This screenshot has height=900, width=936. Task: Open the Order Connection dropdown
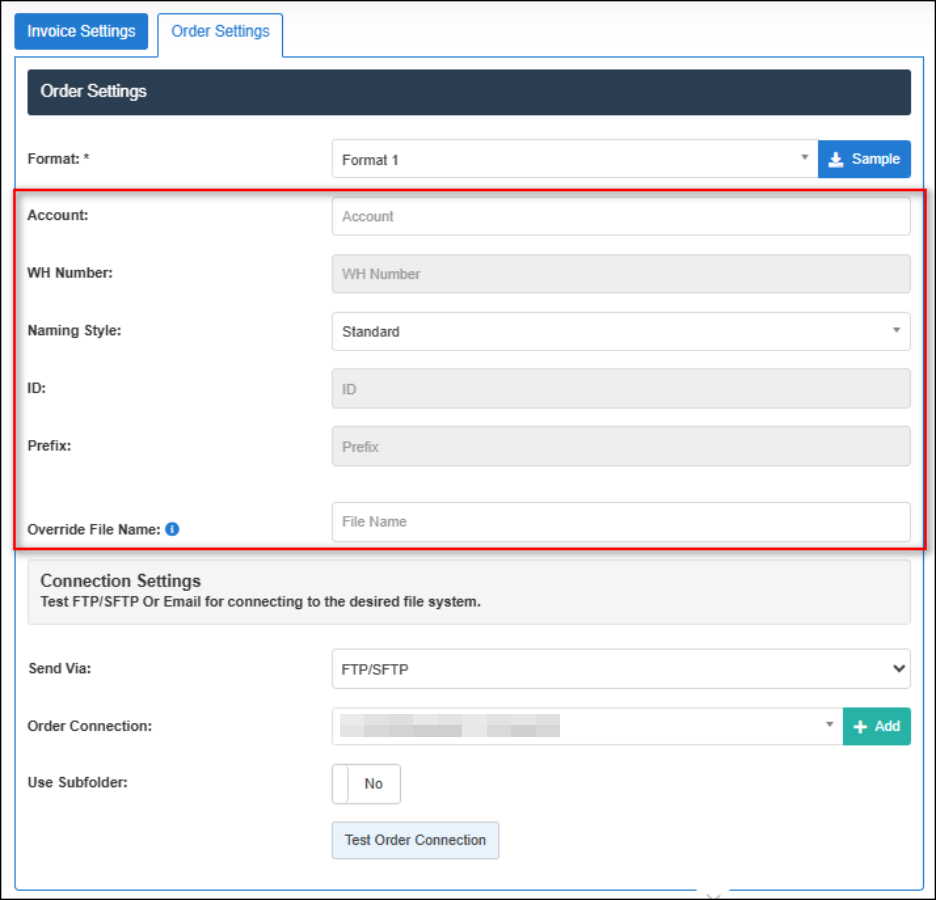coord(586,727)
